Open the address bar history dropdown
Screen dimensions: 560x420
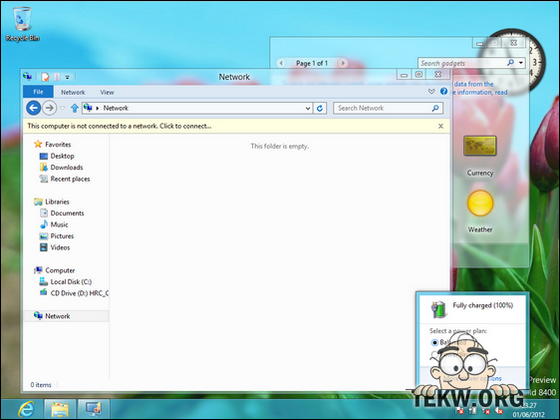click(x=308, y=108)
